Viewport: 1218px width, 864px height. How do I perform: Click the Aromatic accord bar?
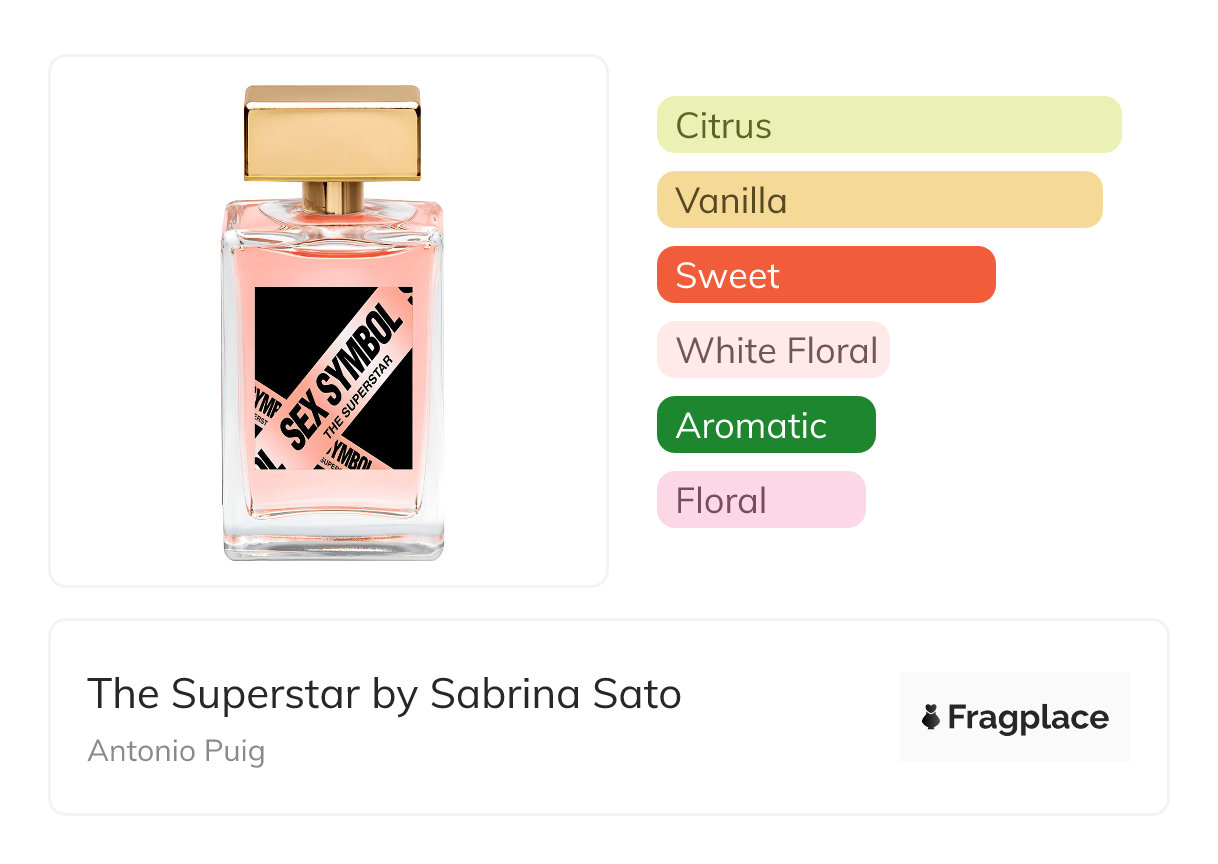(x=766, y=425)
